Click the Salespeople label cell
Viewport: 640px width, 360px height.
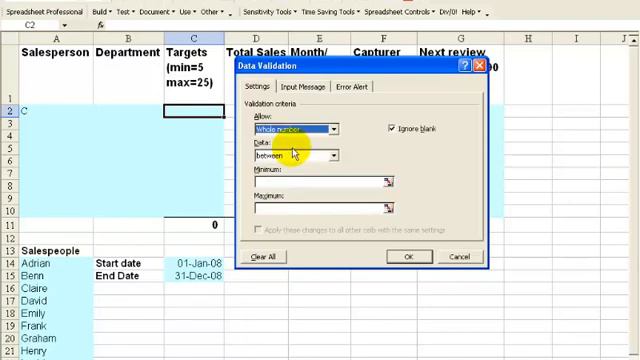pos(56,251)
